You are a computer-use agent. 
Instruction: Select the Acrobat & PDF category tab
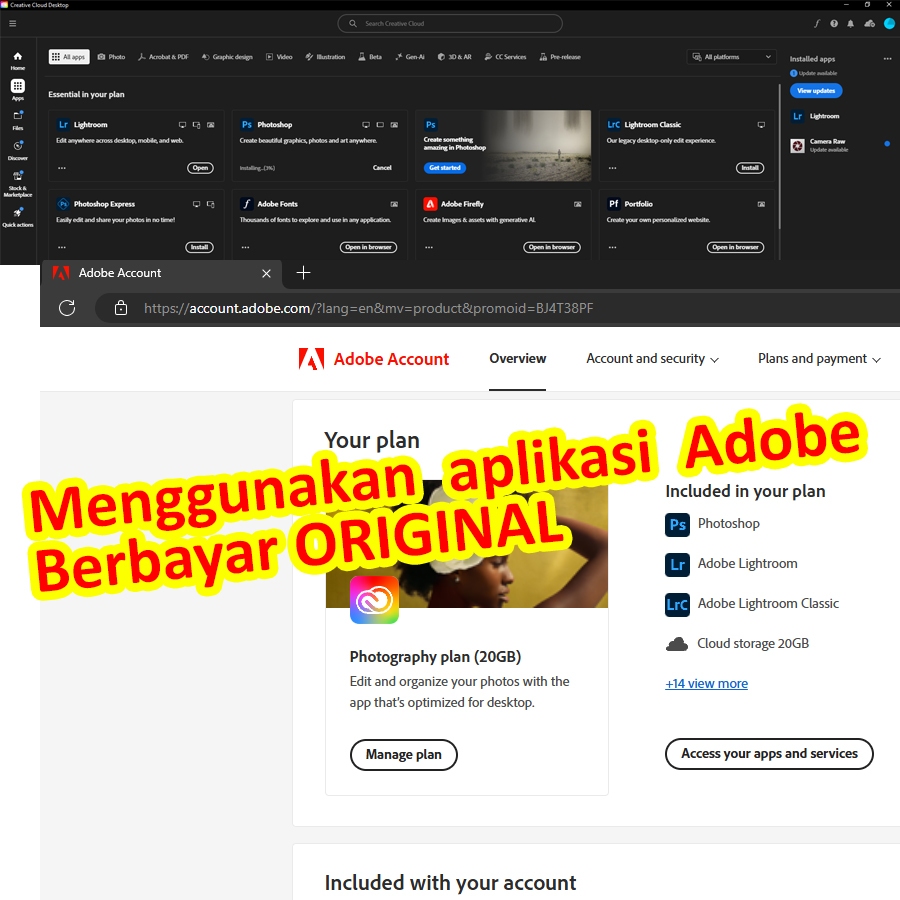164,57
